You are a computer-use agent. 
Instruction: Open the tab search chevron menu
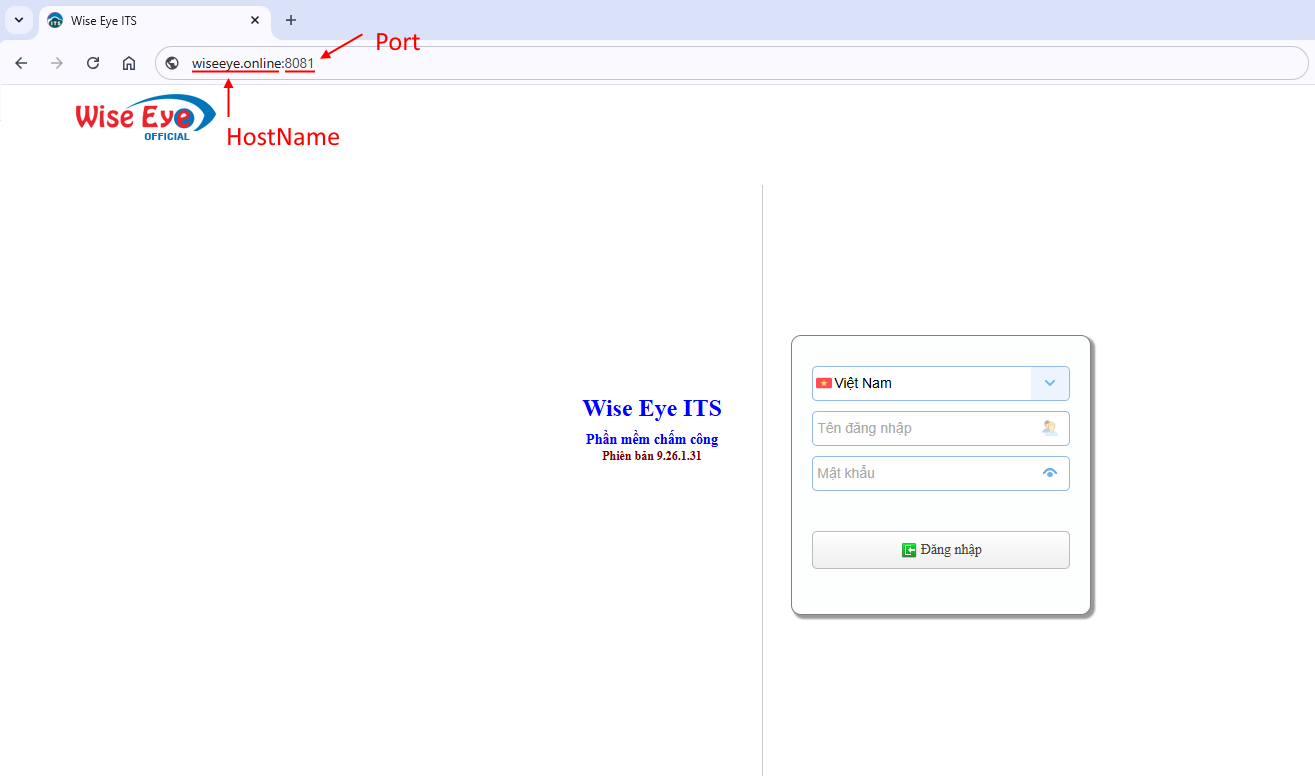pos(18,20)
